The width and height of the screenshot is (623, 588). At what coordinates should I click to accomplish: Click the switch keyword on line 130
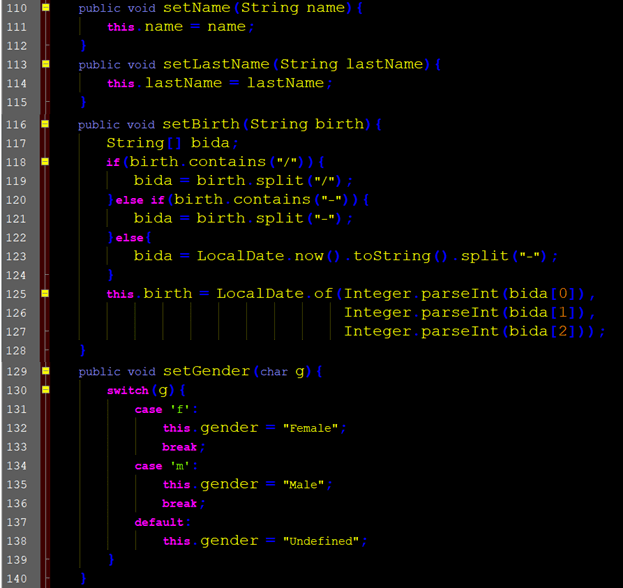coord(128,390)
